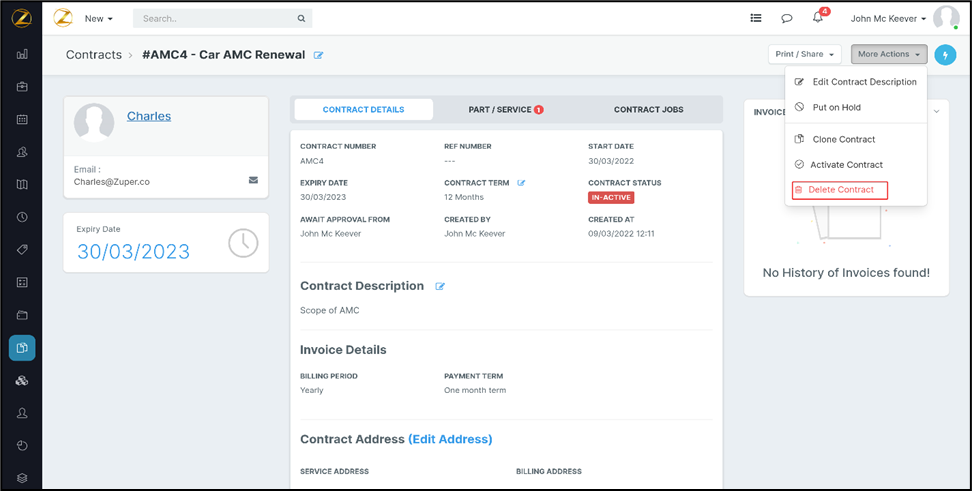Collapse the Invoice panel chevron
Viewport: 972px width, 491px height.
coord(937,112)
